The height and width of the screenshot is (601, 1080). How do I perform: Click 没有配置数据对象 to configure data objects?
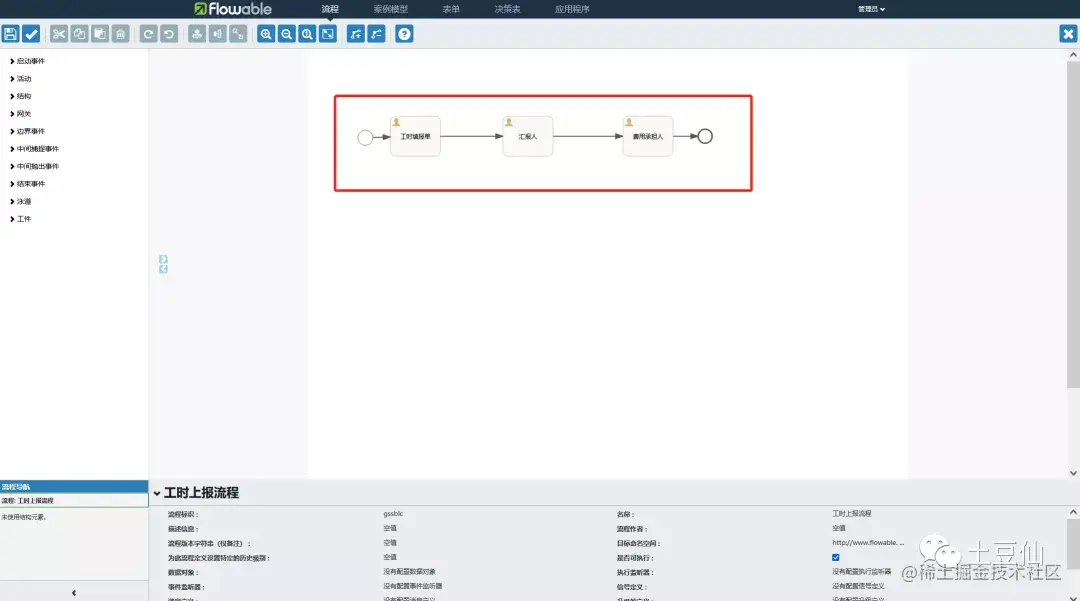tap(409, 571)
